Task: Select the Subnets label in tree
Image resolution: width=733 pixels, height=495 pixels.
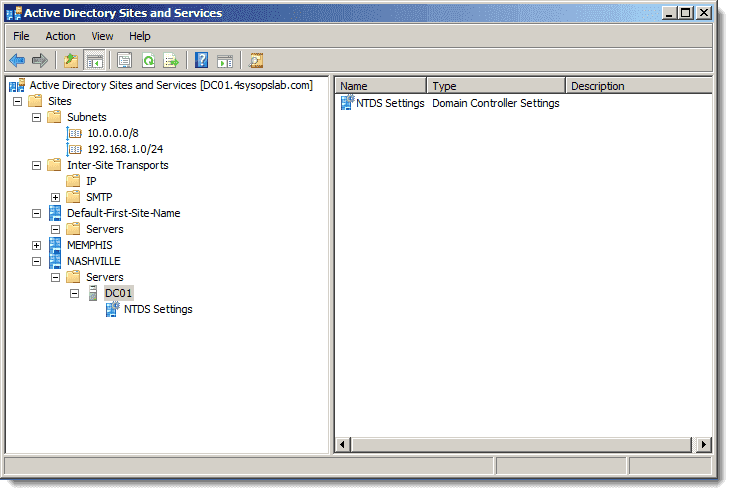Action: pos(87,117)
